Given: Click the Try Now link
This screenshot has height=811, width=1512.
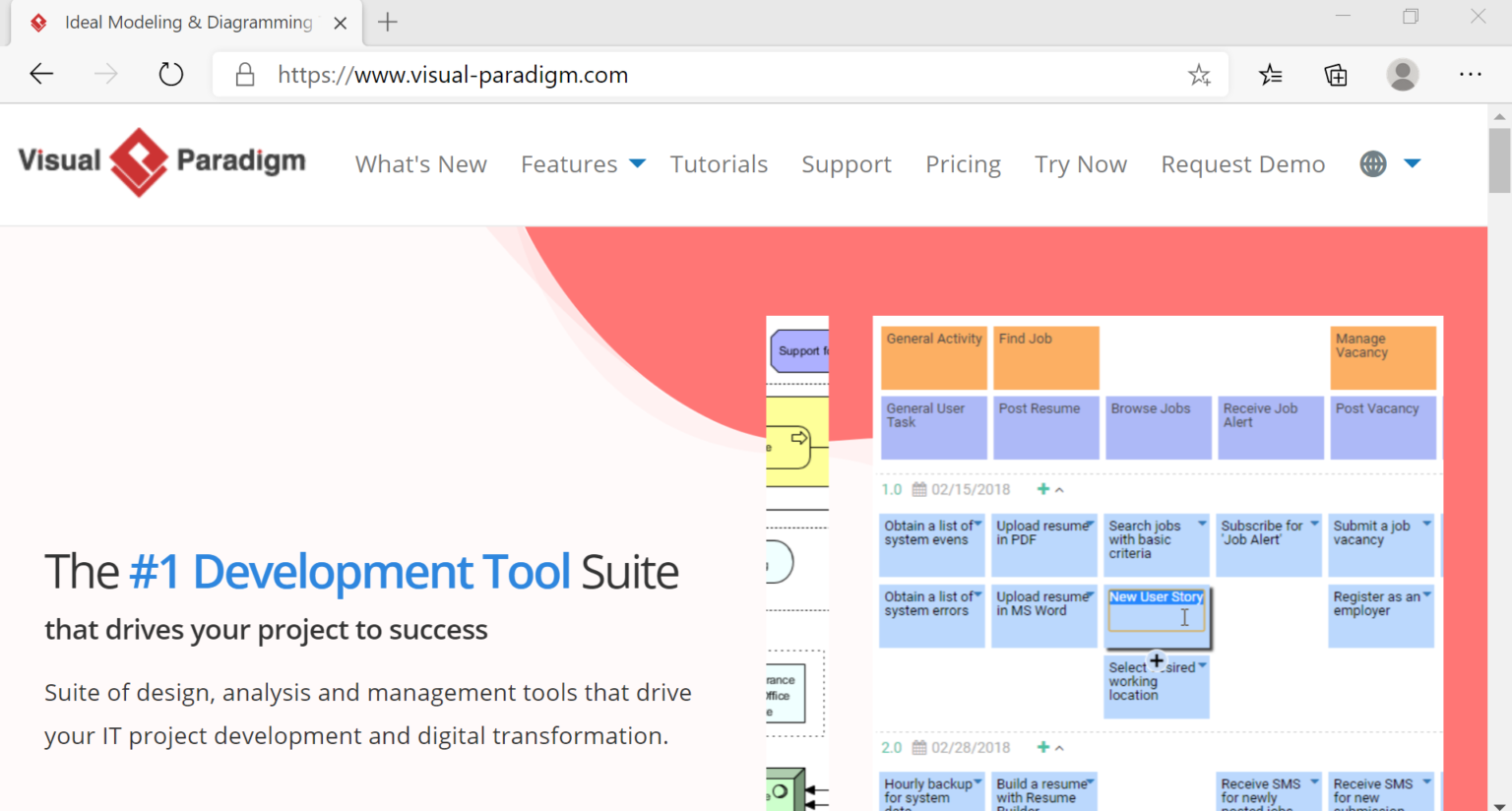Looking at the screenshot, I should point(1080,163).
